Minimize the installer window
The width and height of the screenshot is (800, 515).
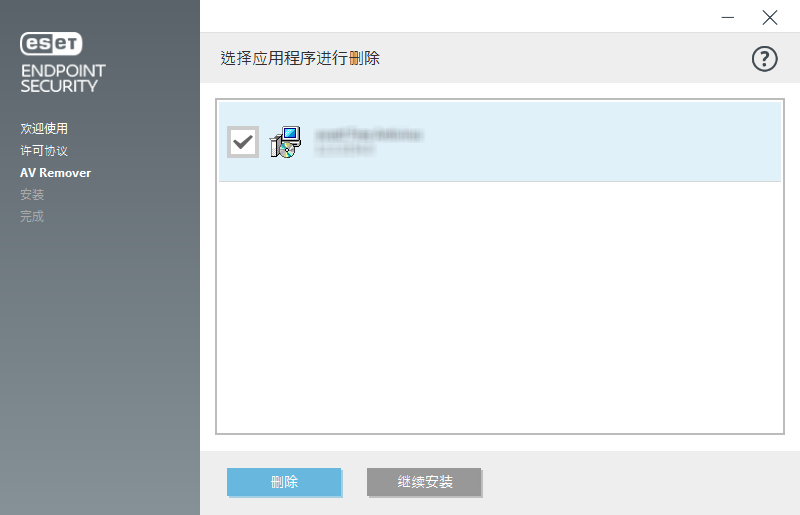728,17
